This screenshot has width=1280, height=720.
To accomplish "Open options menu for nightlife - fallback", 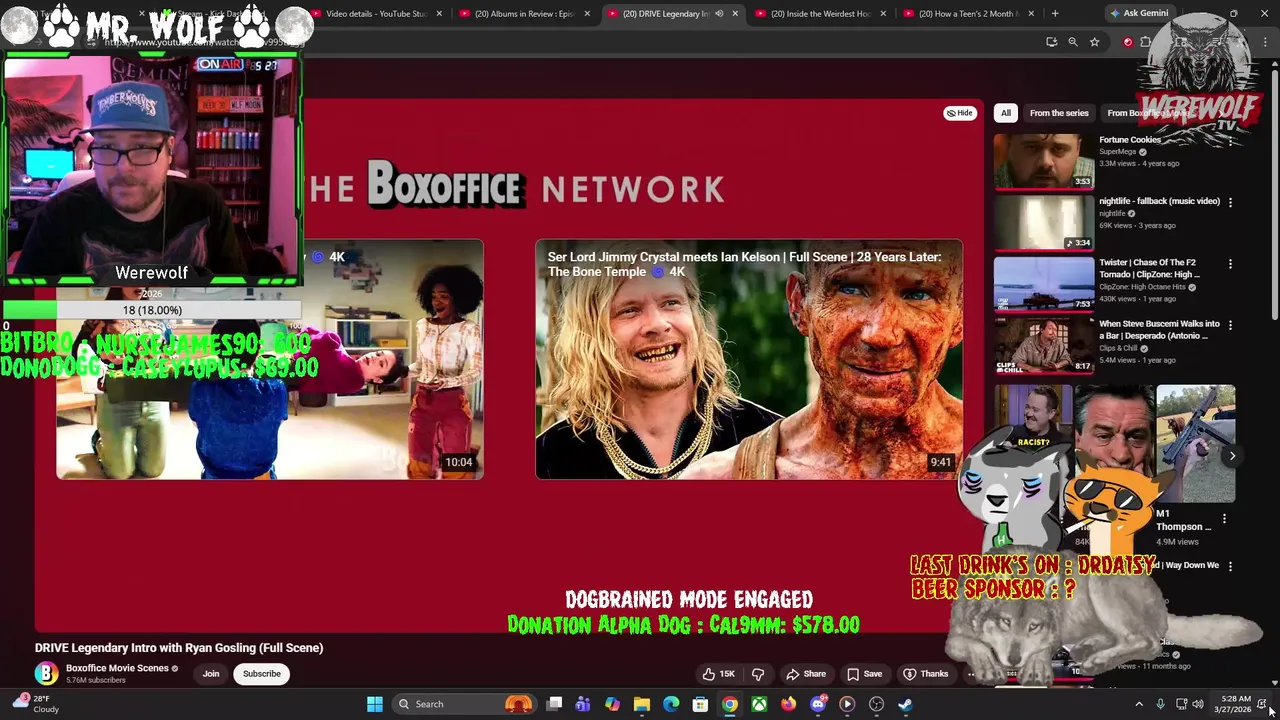I will pyautogui.click(x=1230, y=202).
